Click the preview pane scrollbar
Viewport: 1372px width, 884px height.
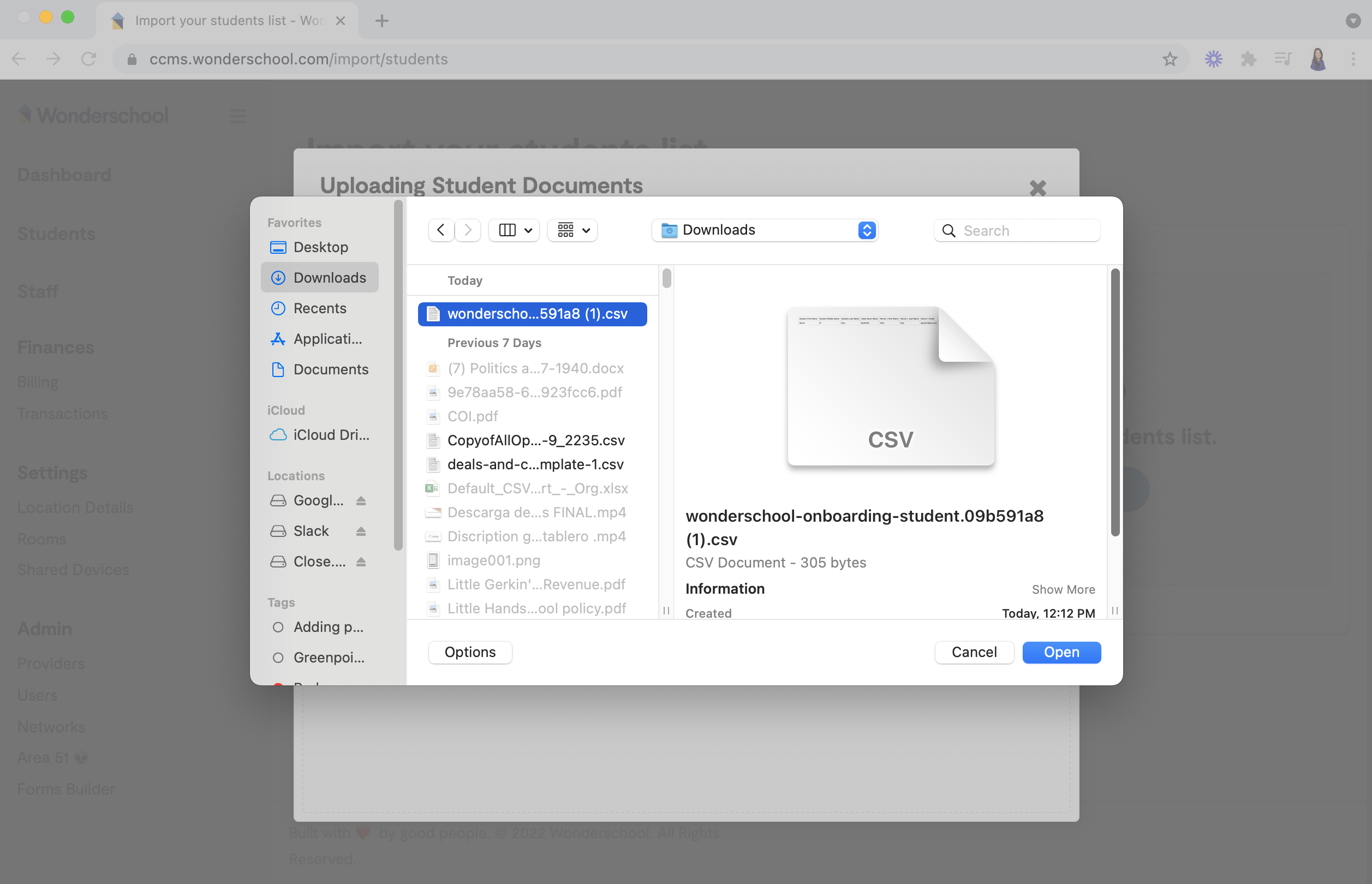tap(1115, 402)
